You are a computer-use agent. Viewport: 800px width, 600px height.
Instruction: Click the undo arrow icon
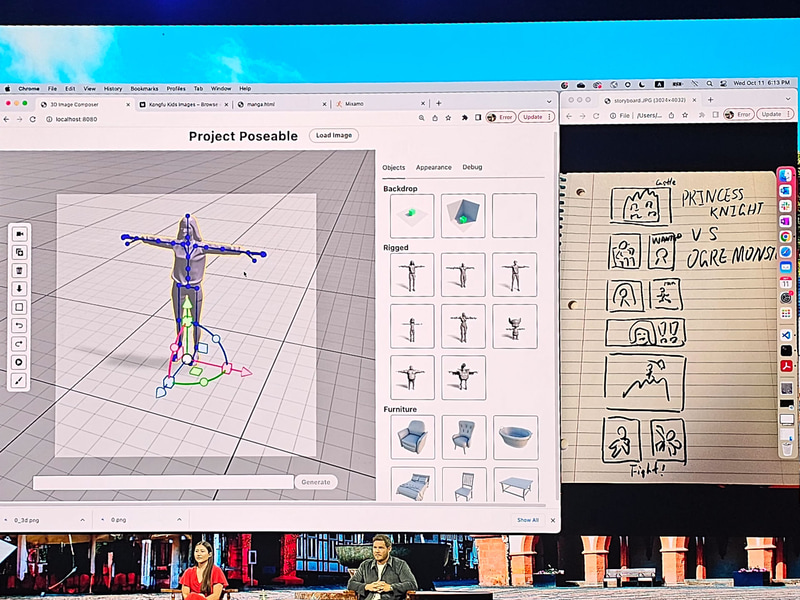tap(19, 326)
